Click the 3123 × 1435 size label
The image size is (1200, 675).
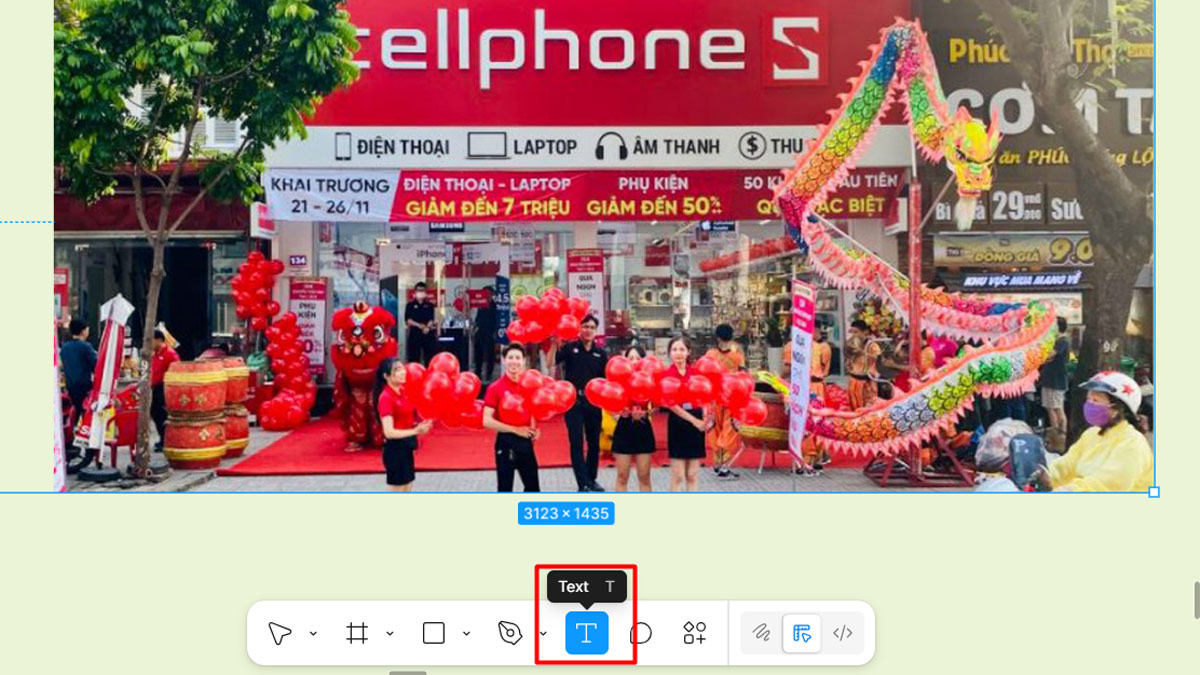click(566, 513)
